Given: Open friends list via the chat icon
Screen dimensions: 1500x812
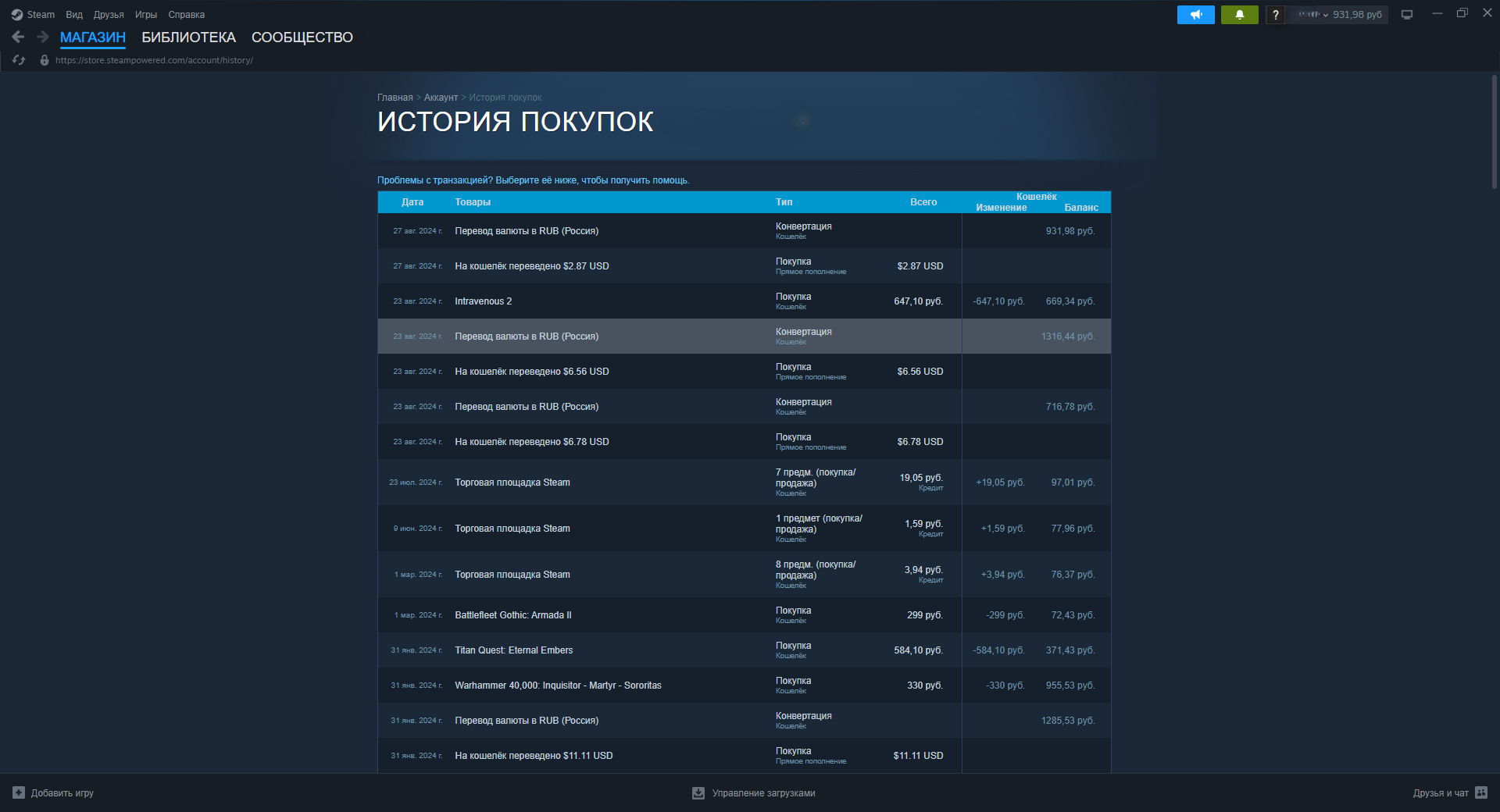Looking at the screenshot, I should coord(1481,792).
